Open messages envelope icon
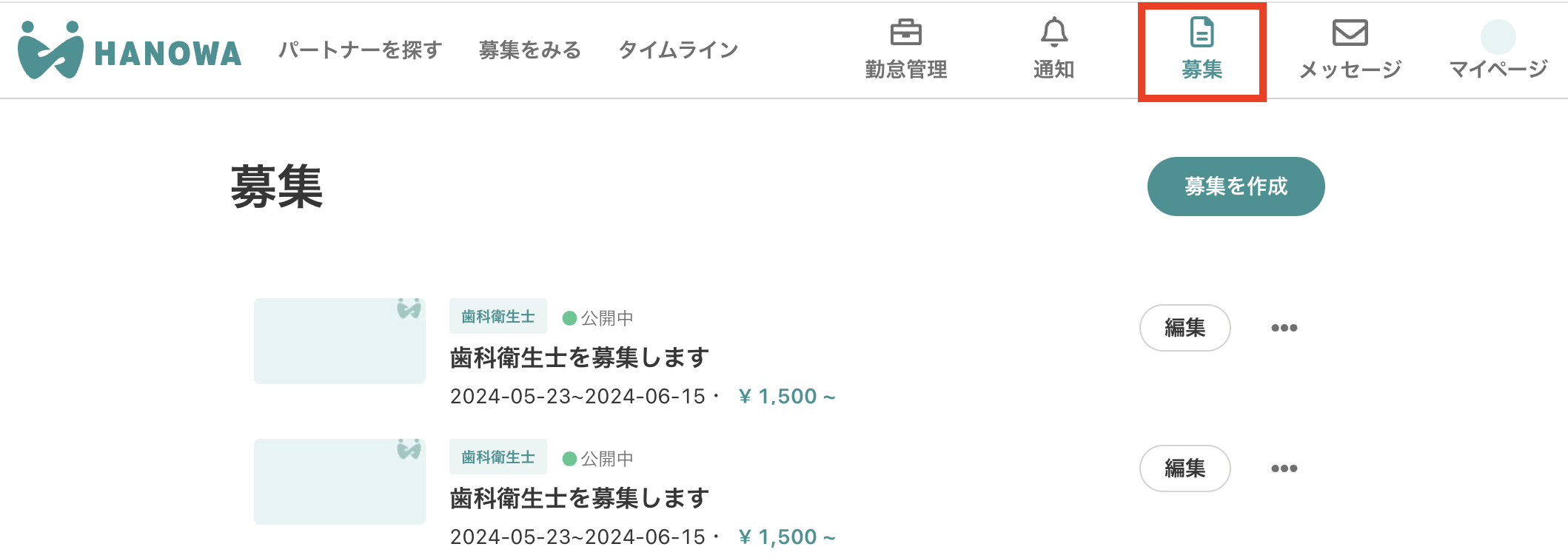The image size is (1568, 558). click(x=1350, y=33)
